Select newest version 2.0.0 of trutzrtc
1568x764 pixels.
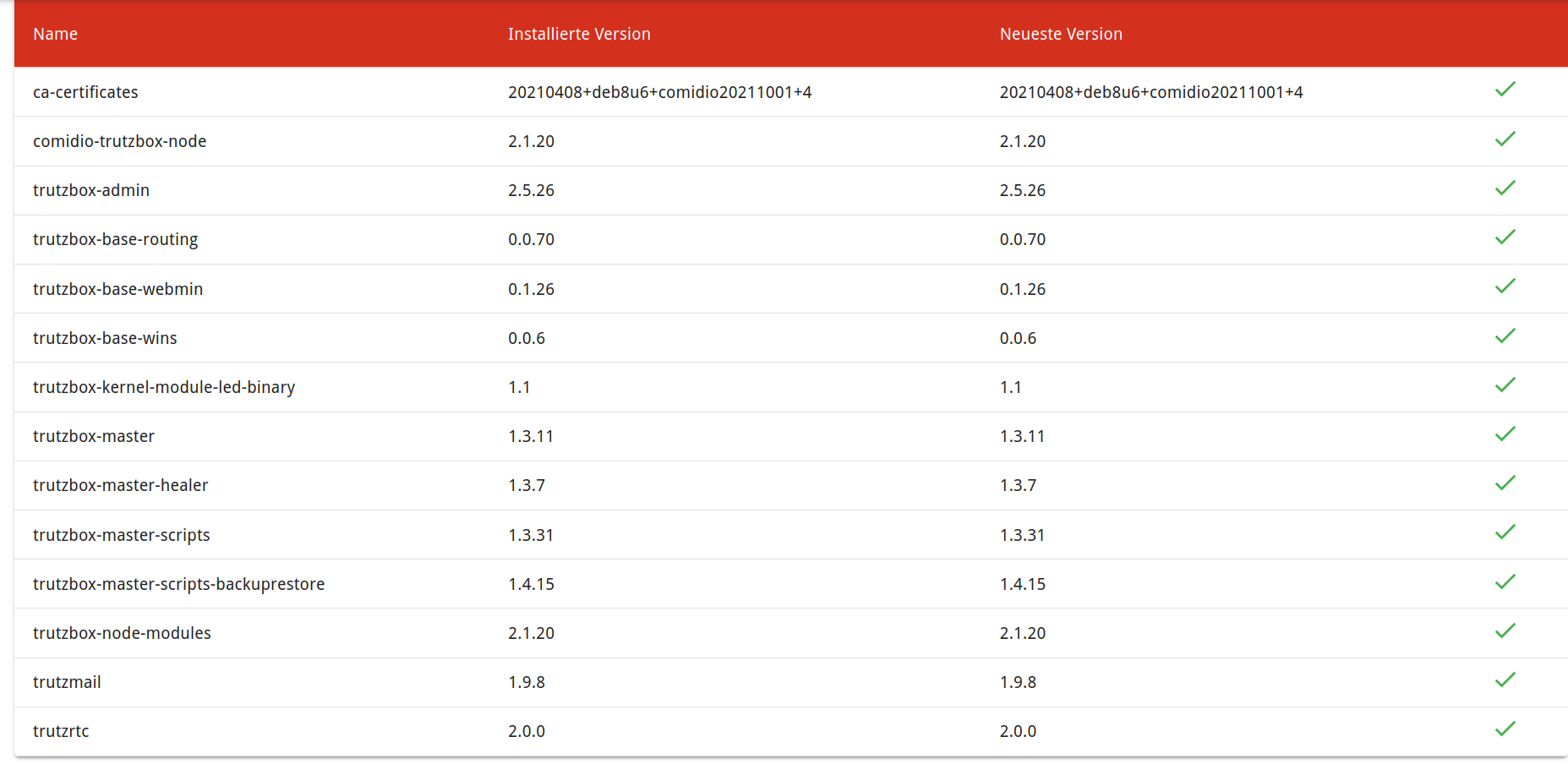click(1018, 731)
